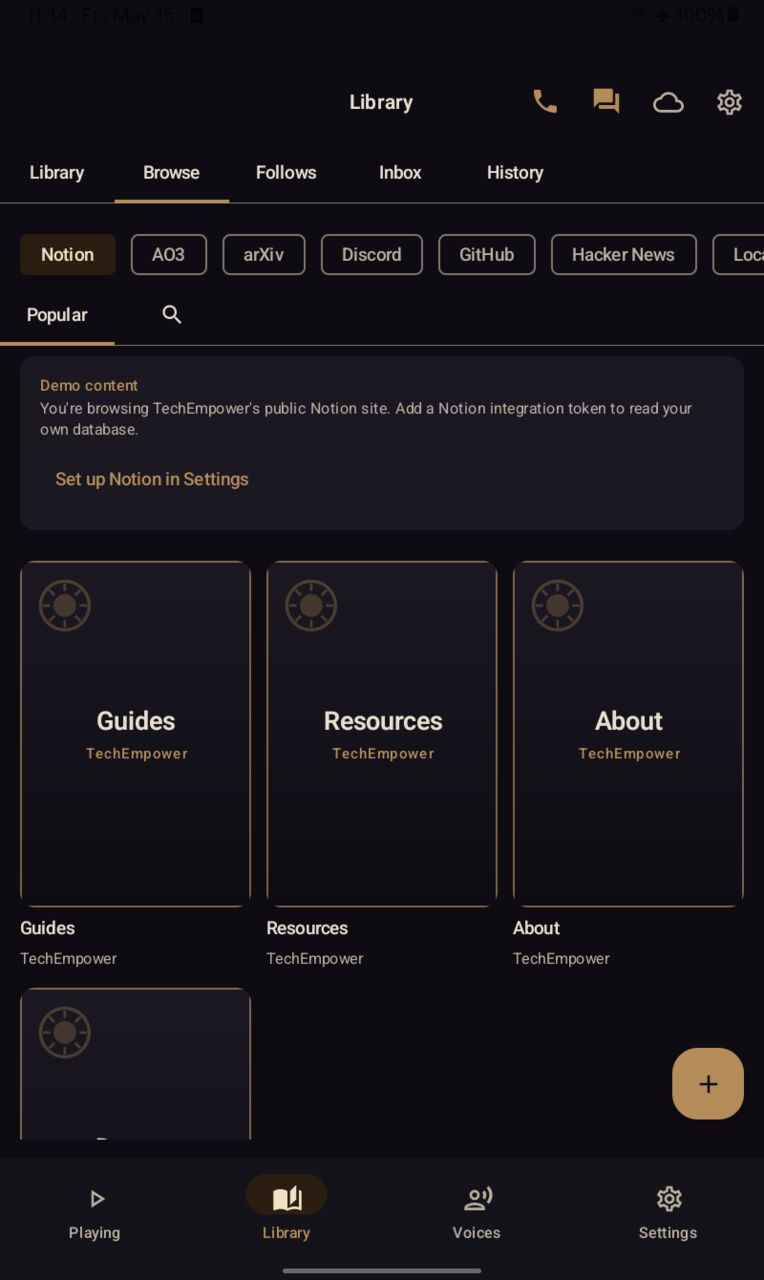Tap About title below the card
The width and height of the screenshot is (764, 1280).
pyautogui.click(x=536, y=928)
